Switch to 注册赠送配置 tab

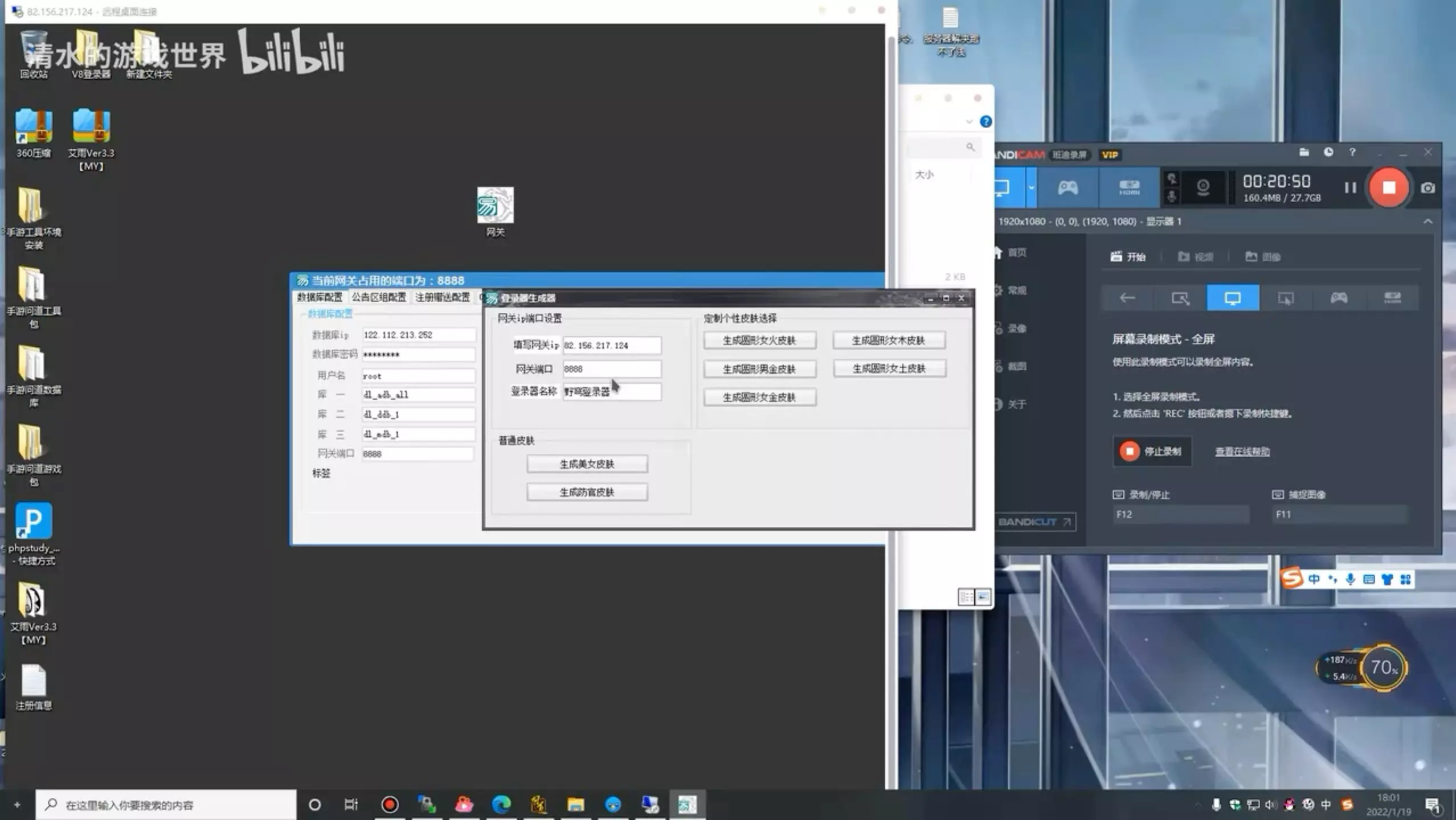[442, 297]
